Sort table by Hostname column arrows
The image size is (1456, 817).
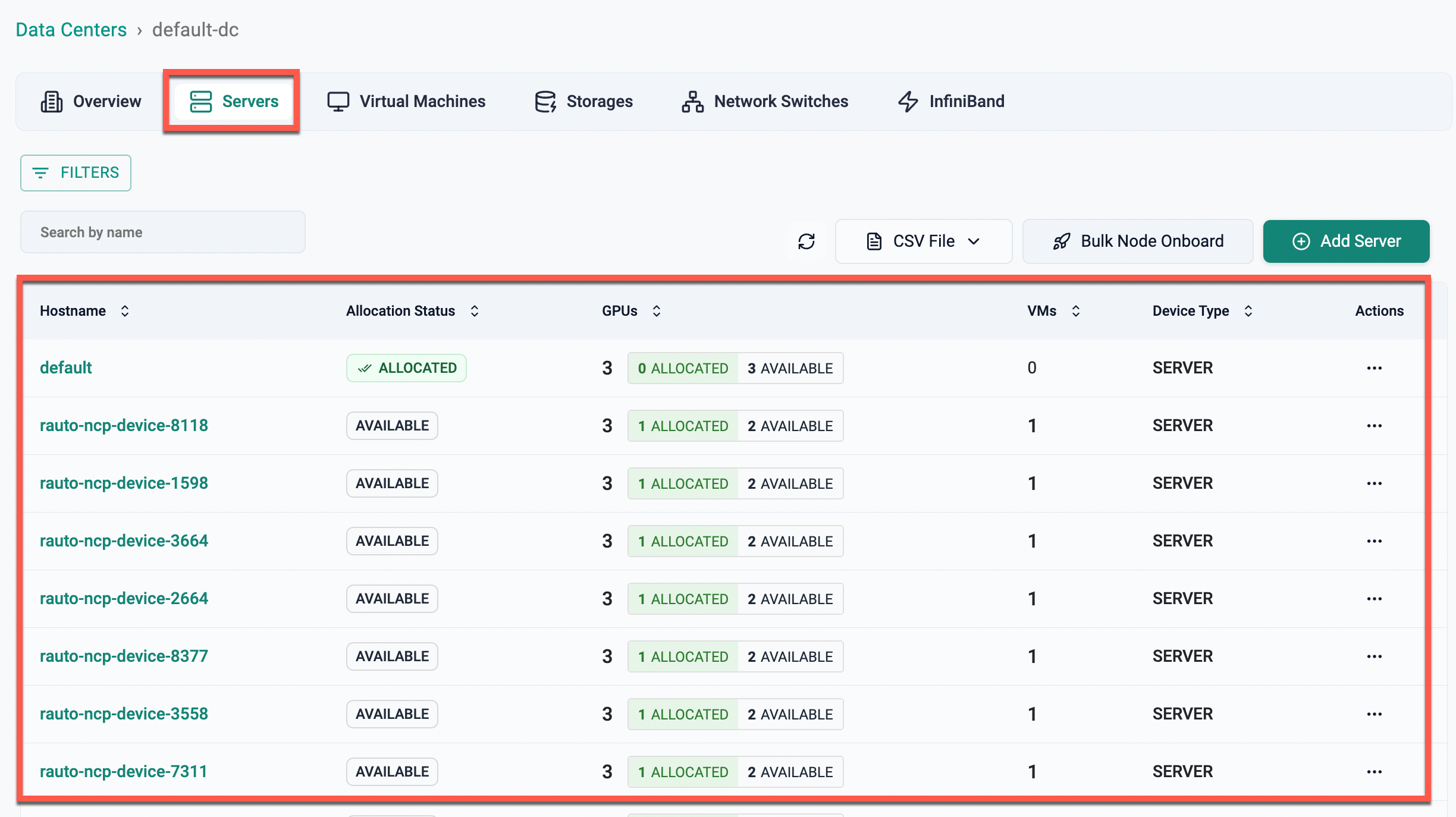tap(125, 311)
